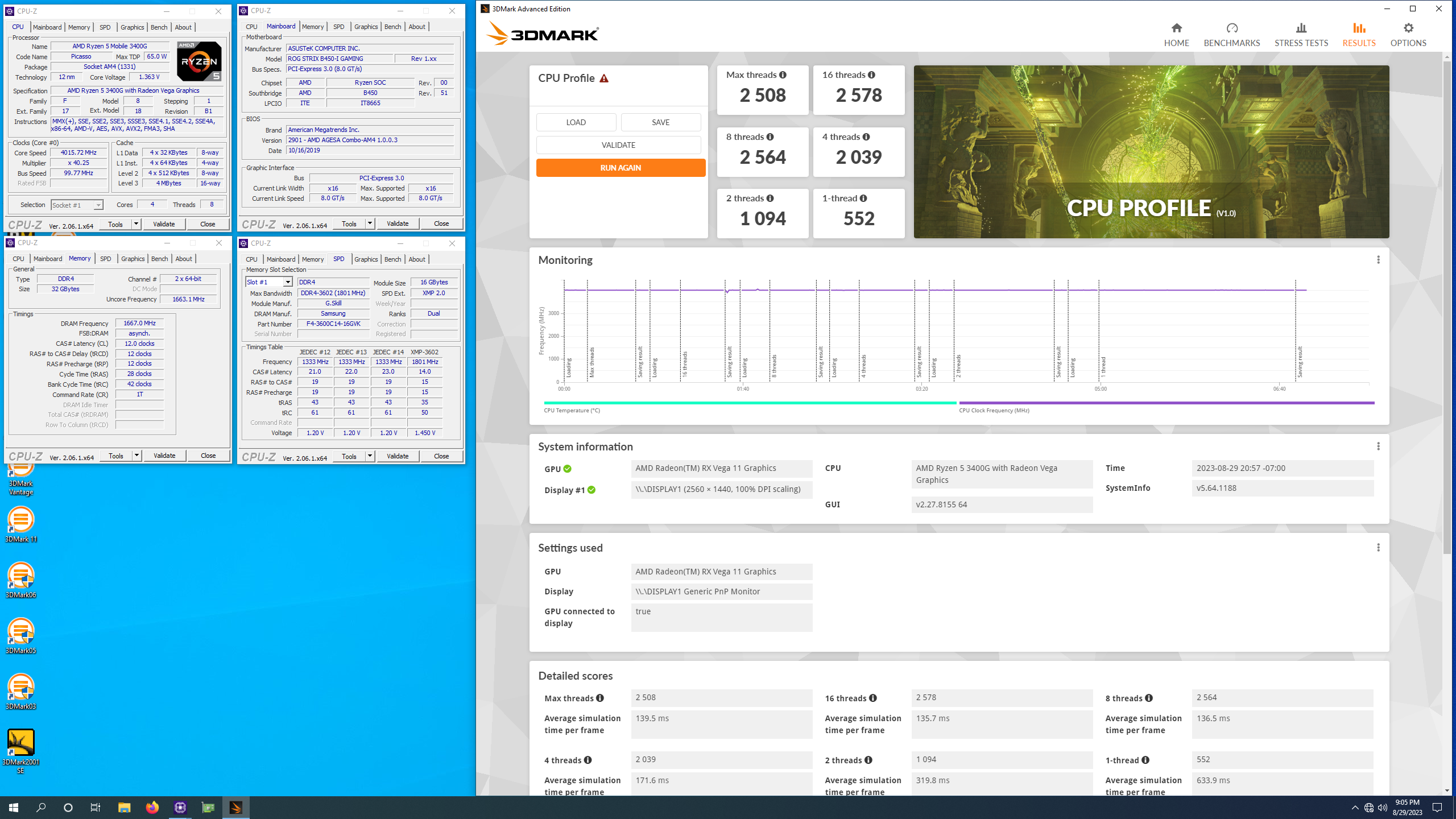Click the info icon beside 1-thread score
Image resolution: width=1456 pixels, height=819 pixels.
(863, 198)
